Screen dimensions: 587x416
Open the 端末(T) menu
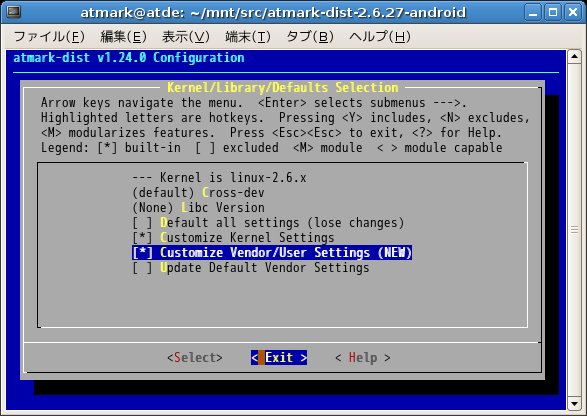248,37
